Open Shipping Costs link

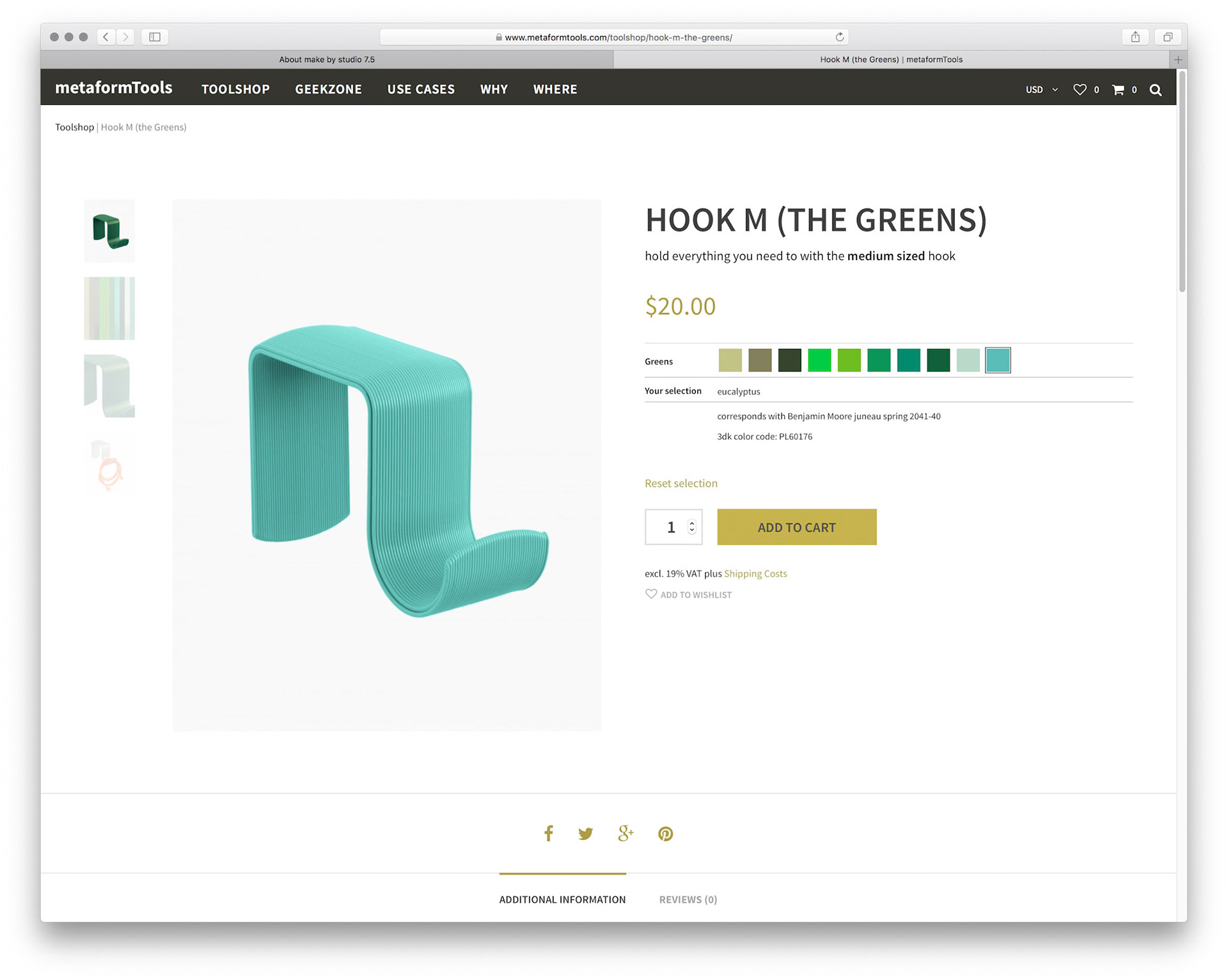(x=755, y=573)
